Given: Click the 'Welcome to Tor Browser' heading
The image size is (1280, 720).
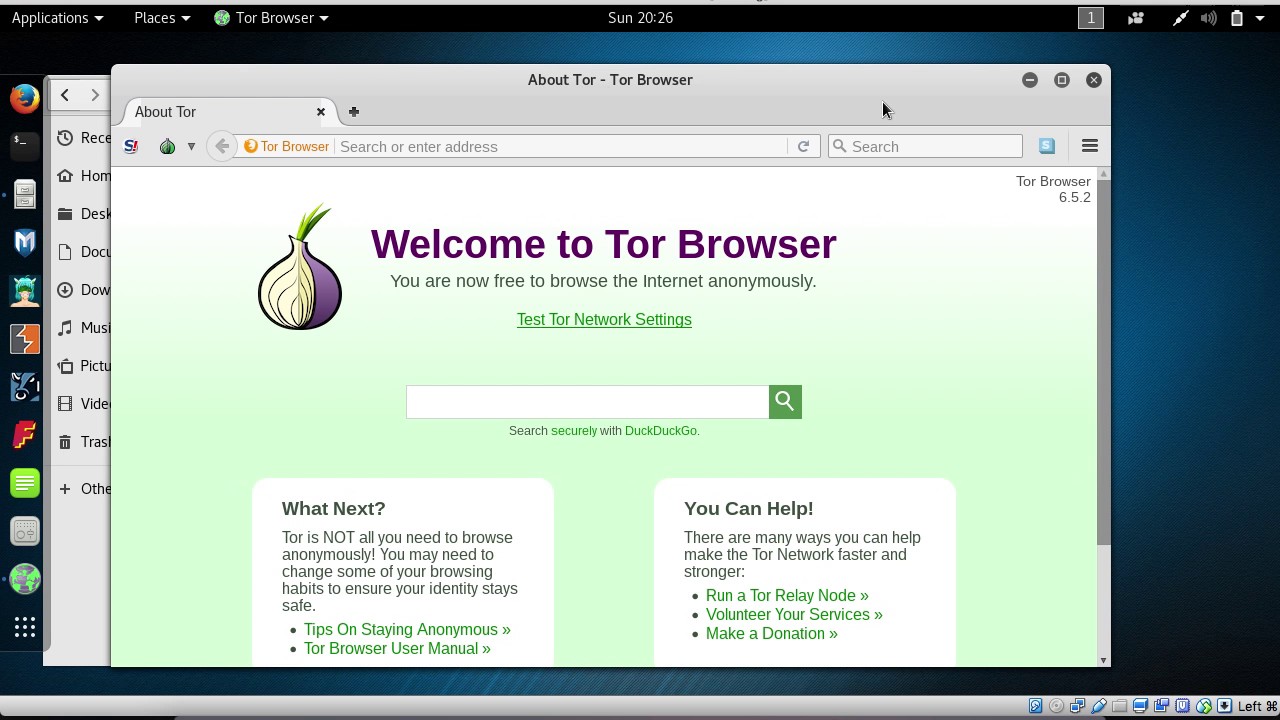Looking at the screenshot, I should 603,244.
